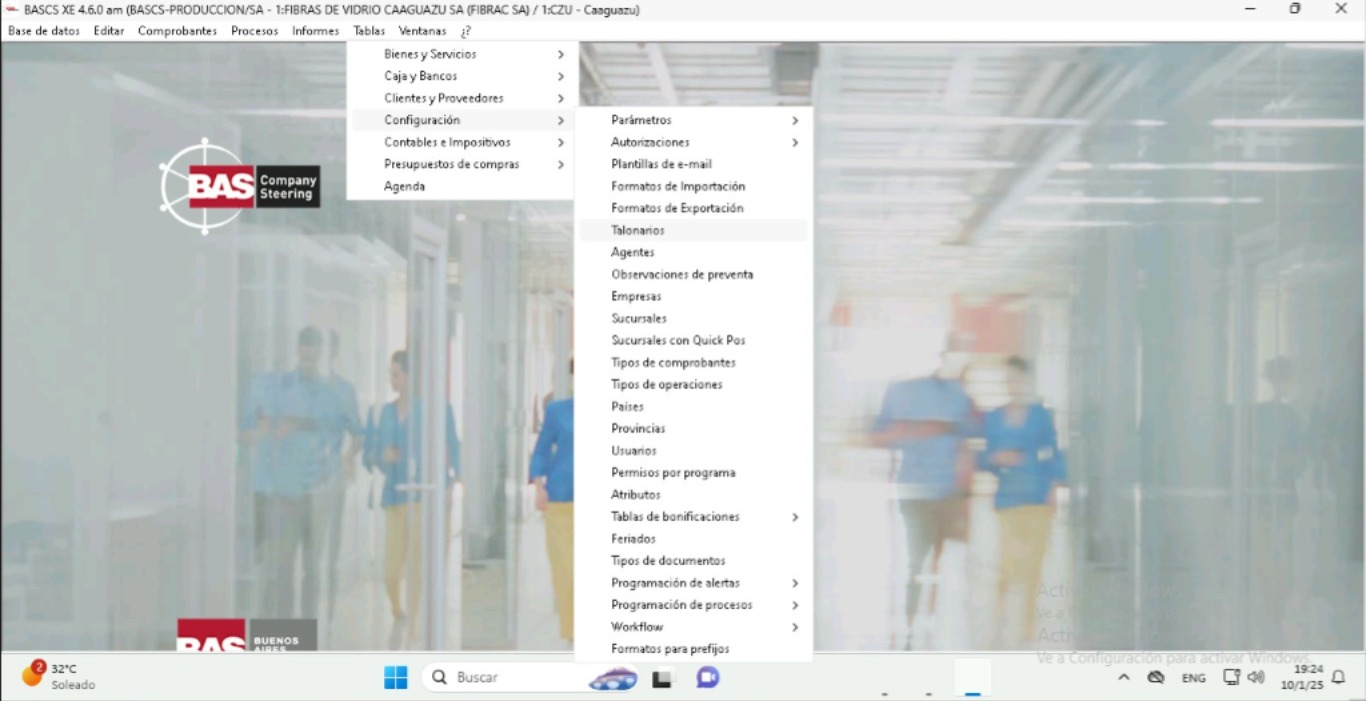Open the Windows Start menu

point(396,678)
